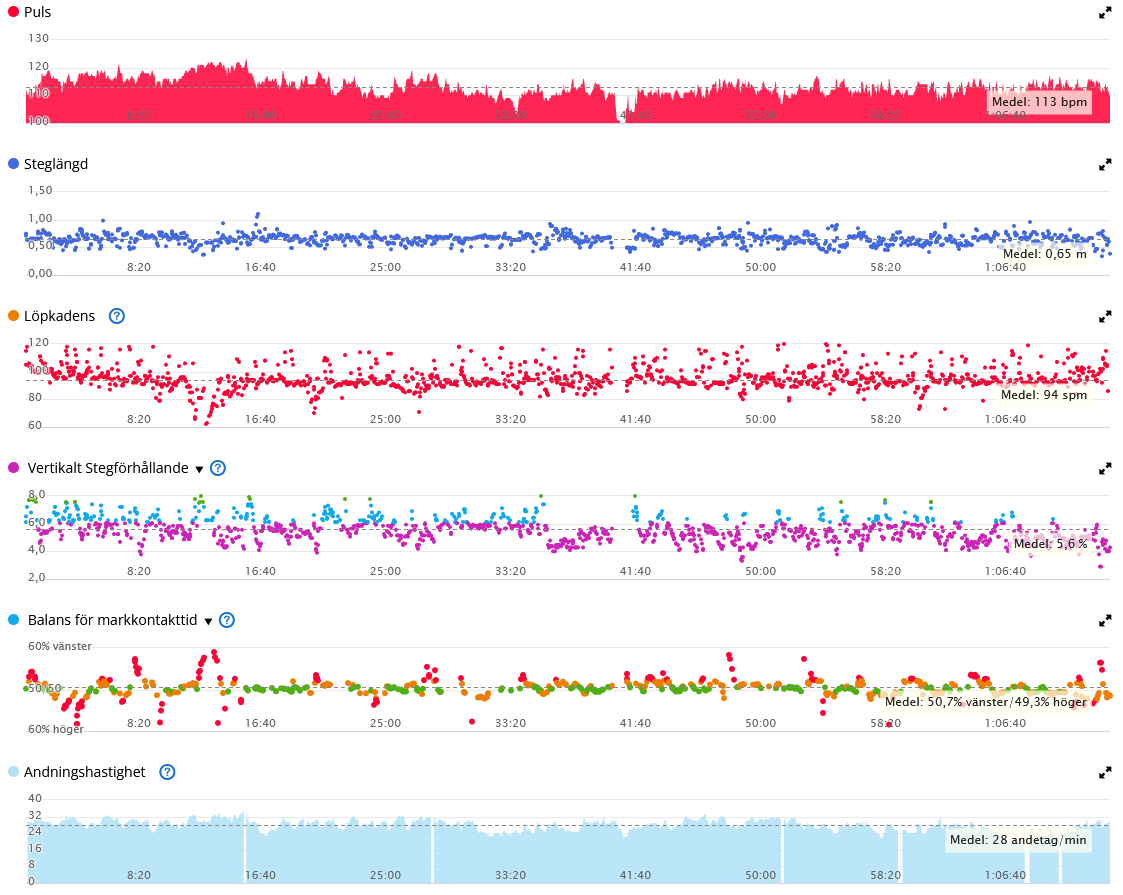The image size is (1123, 895).
Task: Click the 130 y-axis value on Puls
Action: click(x=39, y=38)
